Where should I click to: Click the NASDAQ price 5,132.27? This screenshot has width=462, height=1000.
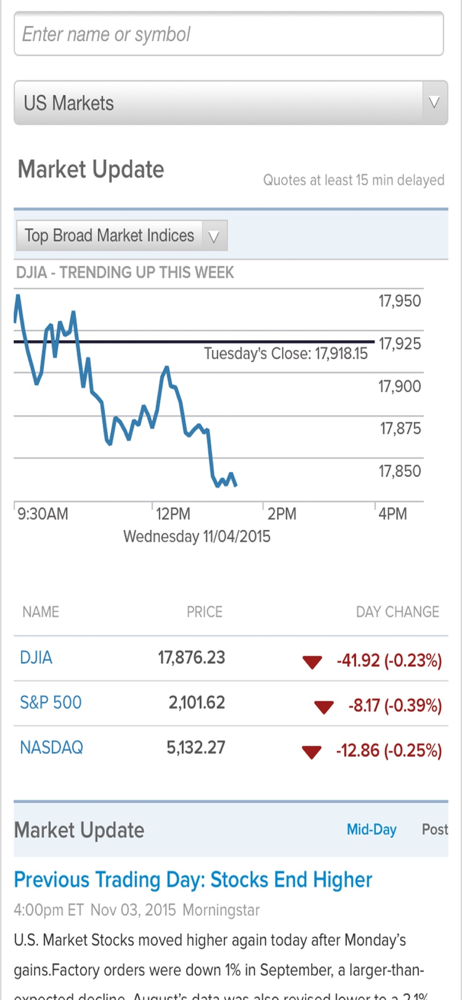pyautogui.click(x=196, y=747)
